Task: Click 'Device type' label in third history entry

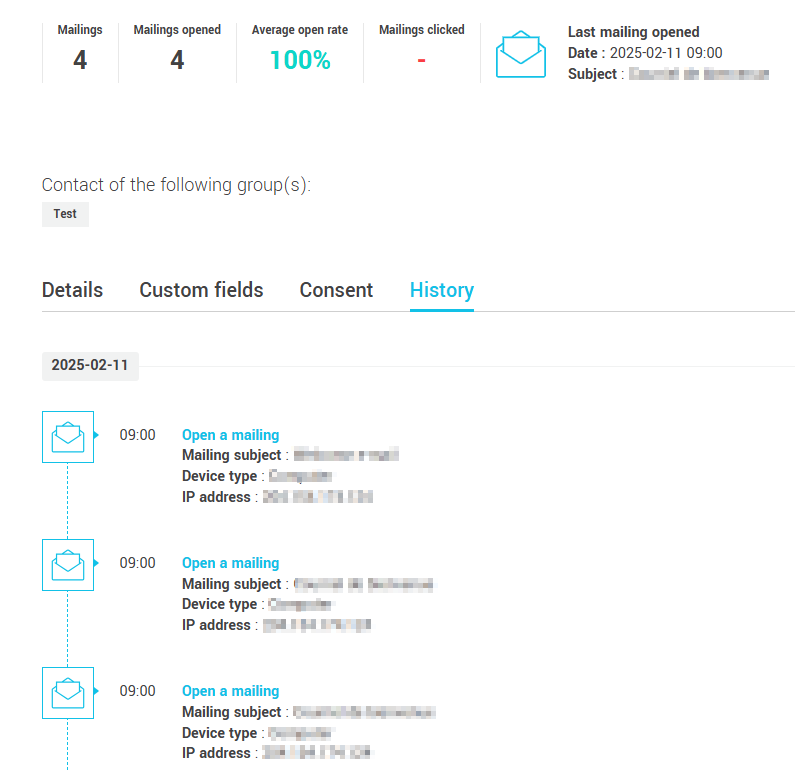Action: click(220, 732)
